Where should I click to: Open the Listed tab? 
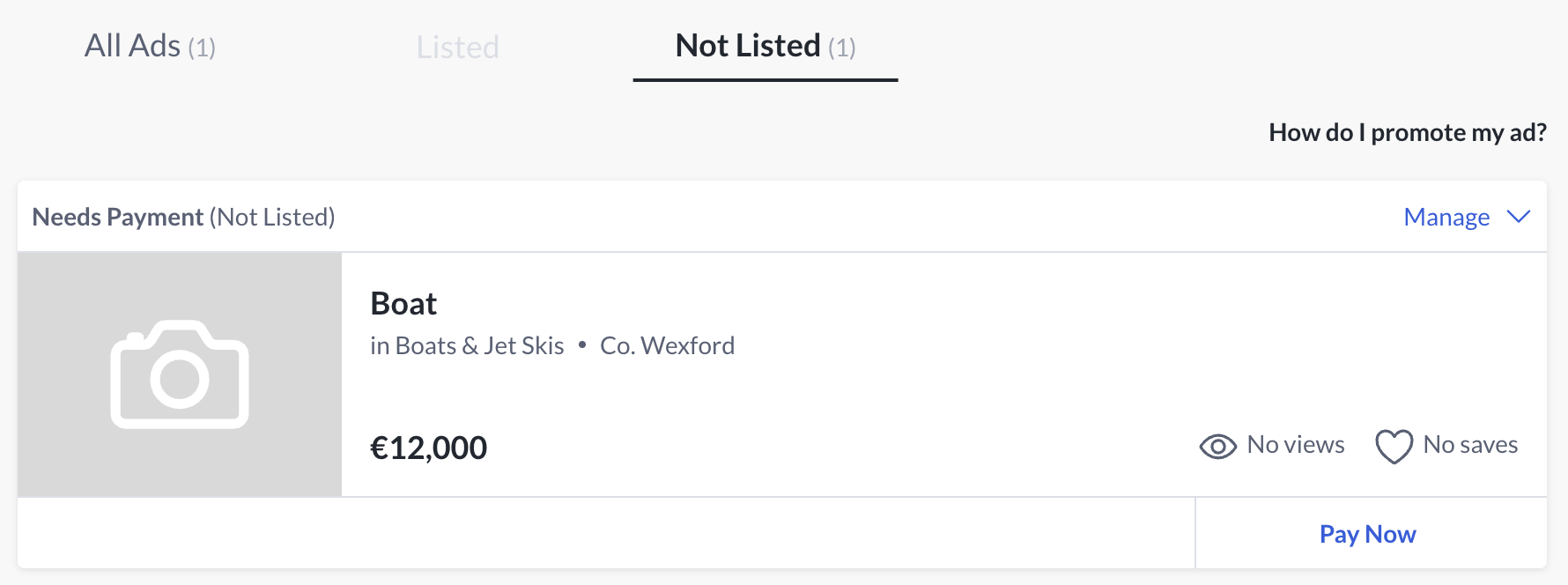click(x=457, y=47)
